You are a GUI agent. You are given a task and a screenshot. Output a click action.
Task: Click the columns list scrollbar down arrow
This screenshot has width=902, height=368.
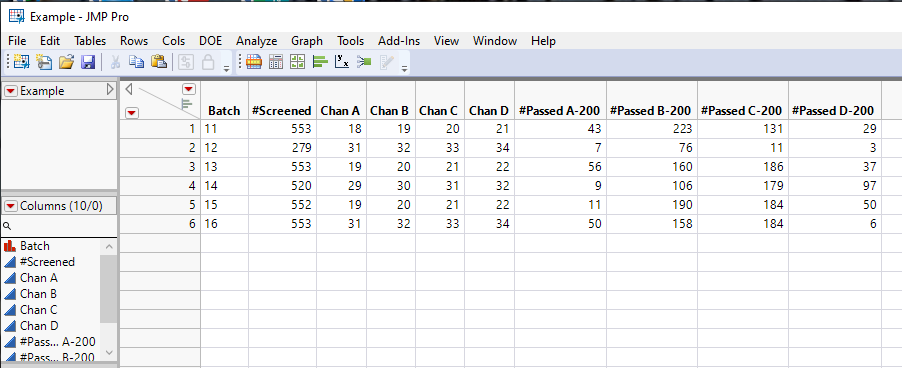point(109,352)
